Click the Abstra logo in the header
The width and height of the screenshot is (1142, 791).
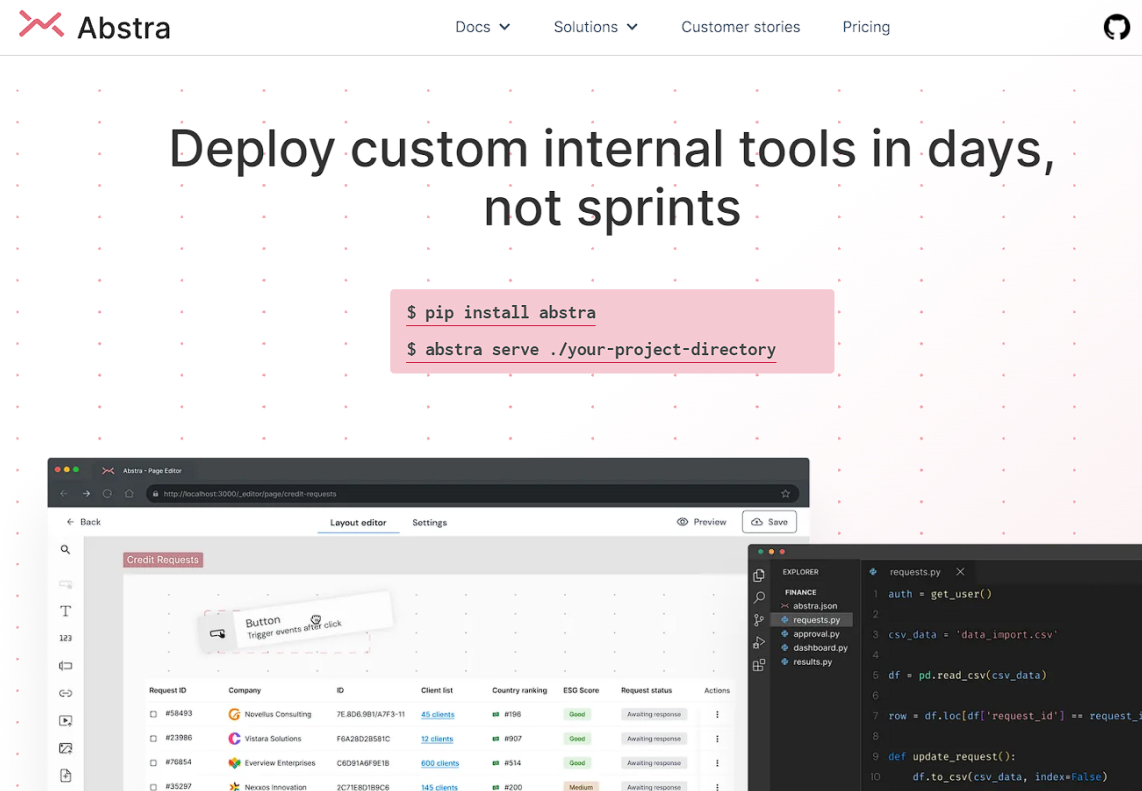pyautogui.click(x=95, y=26)
